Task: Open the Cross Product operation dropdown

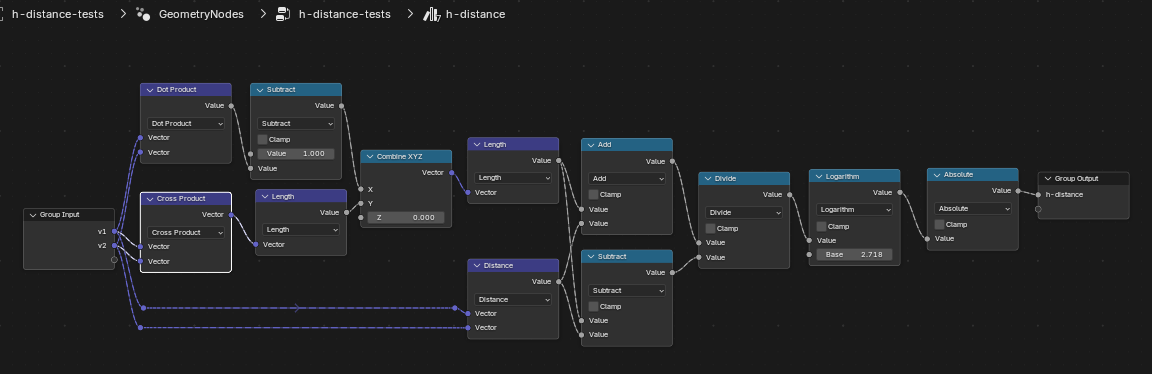Action: [186, 232]
